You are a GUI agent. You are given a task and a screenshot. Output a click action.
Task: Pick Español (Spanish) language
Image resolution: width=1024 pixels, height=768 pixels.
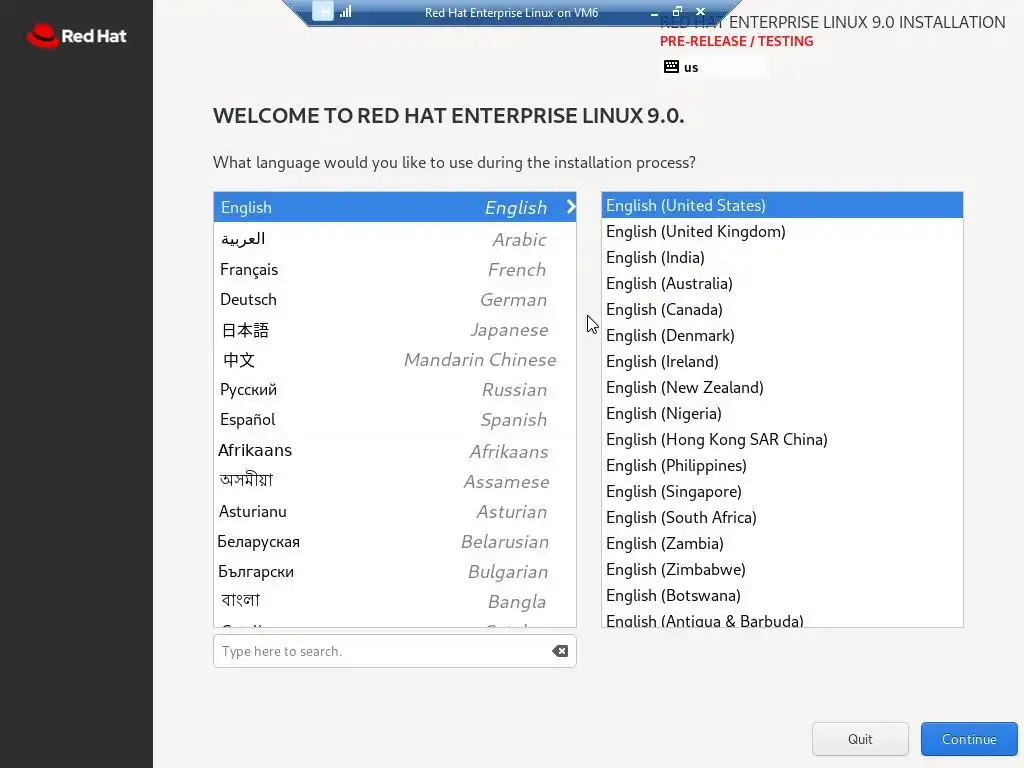[394, 419]
